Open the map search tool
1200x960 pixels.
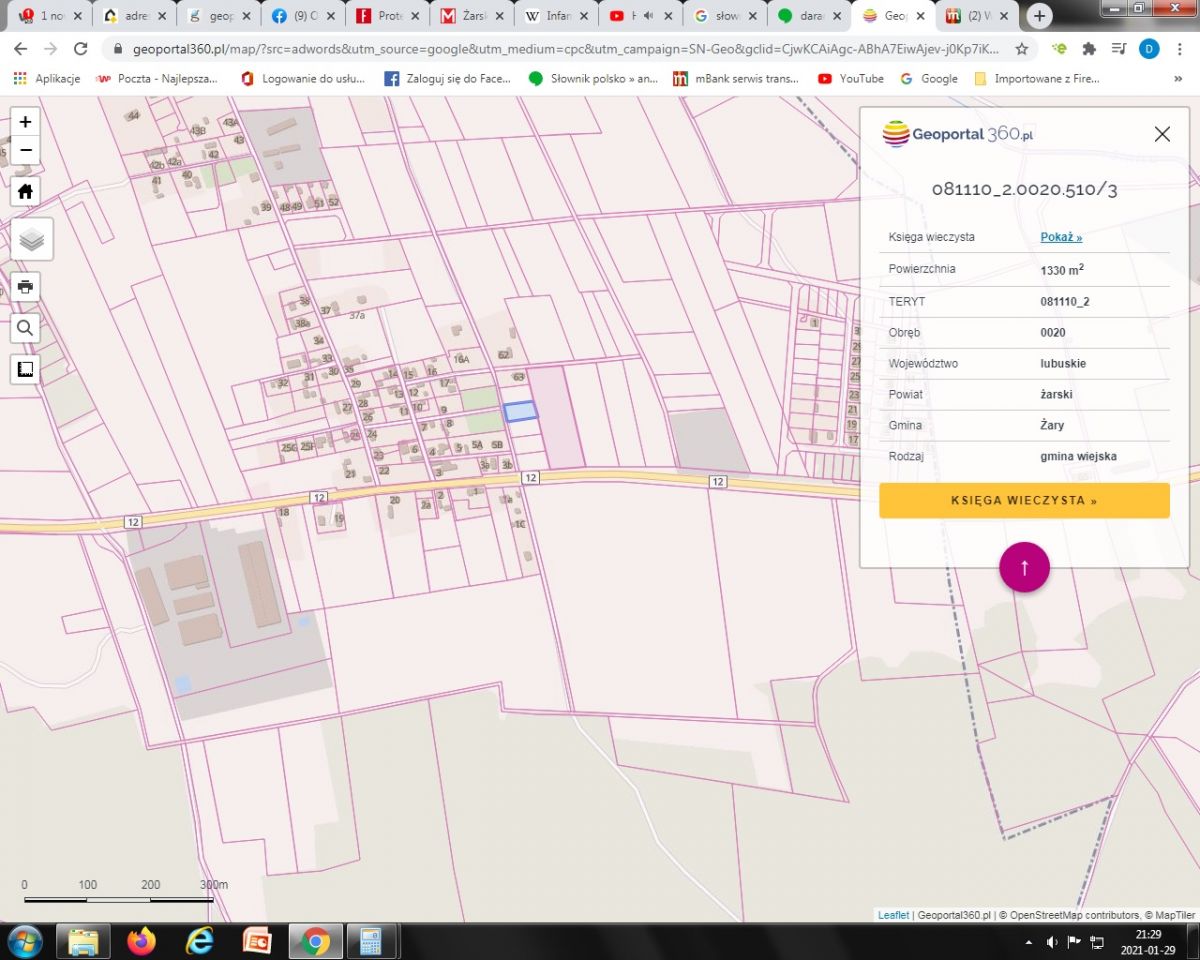(26, 327)
